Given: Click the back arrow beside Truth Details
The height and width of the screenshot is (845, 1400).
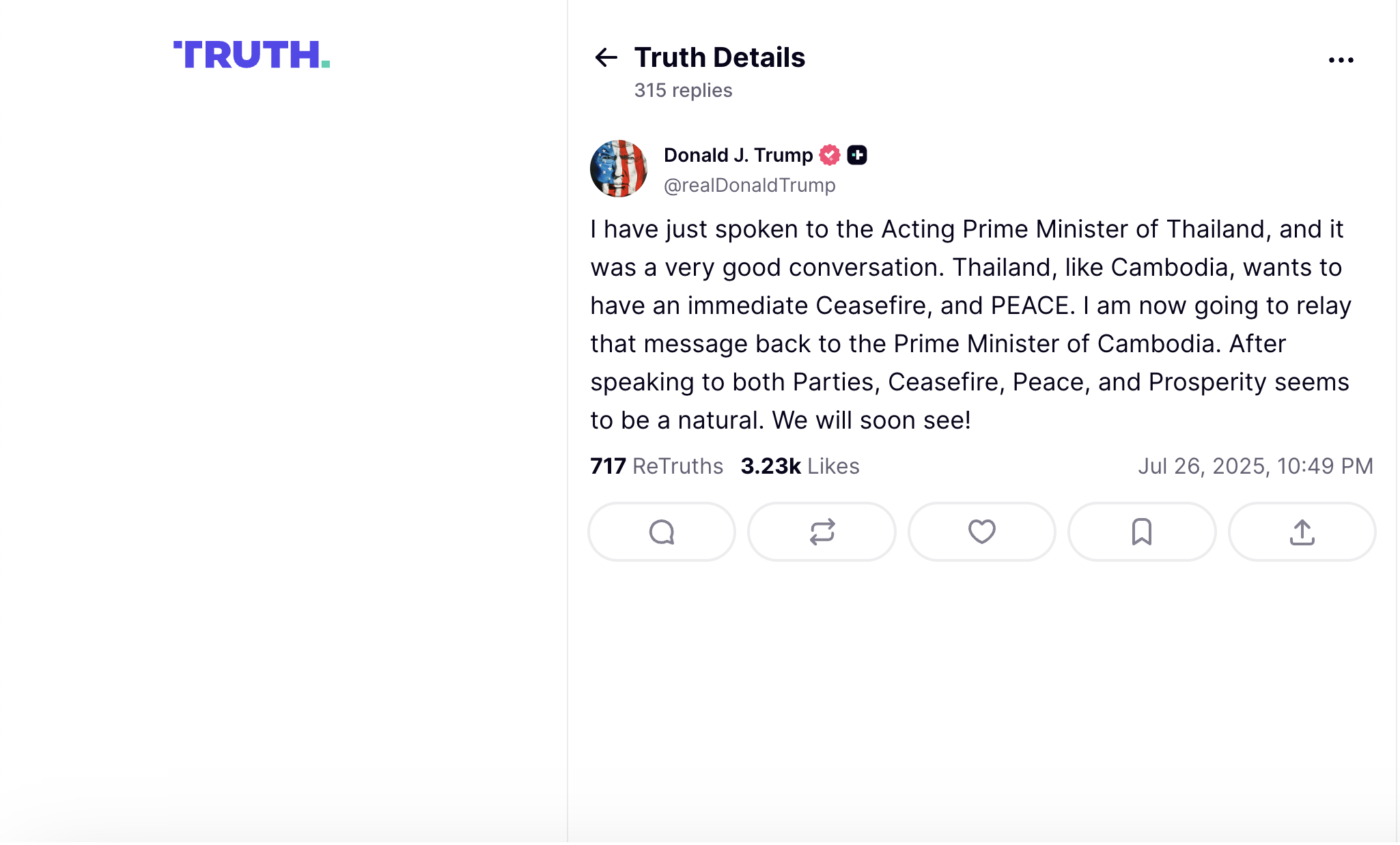Looking at the screenshot, I should click(606, 57).
